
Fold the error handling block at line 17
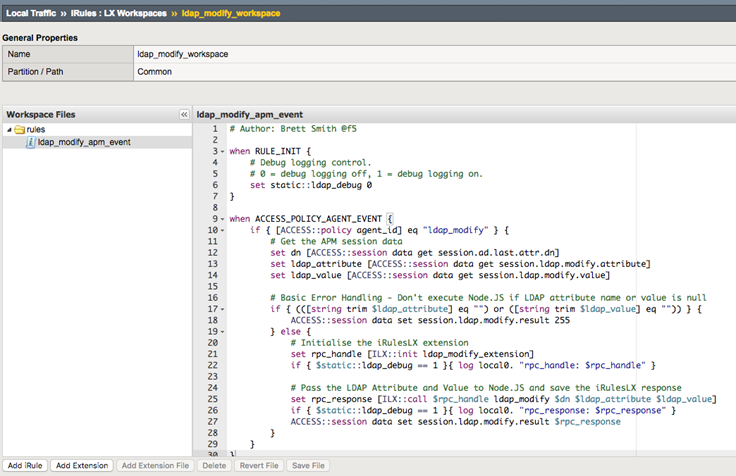[222, 308]
